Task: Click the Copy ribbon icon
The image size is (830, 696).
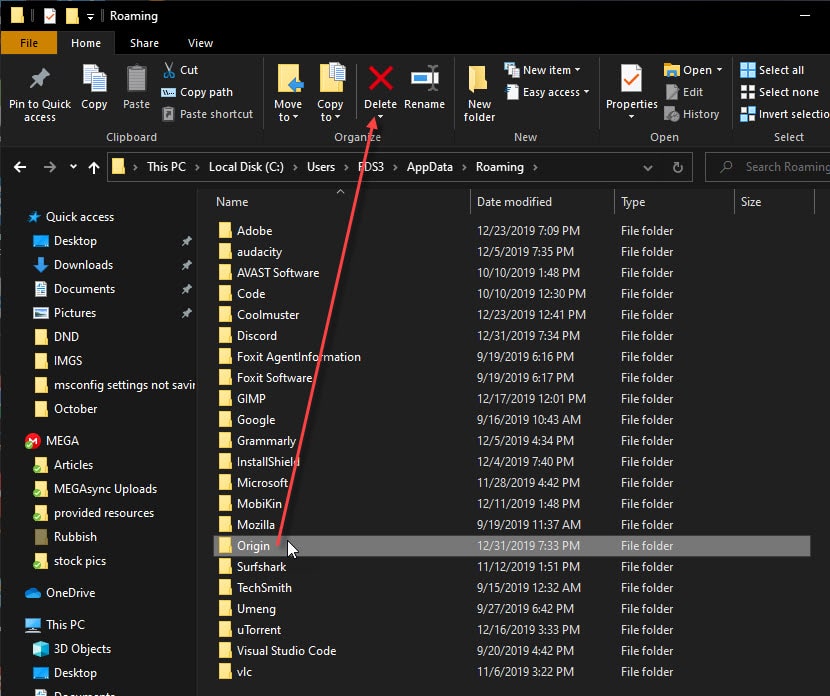Action: point(94,79)
